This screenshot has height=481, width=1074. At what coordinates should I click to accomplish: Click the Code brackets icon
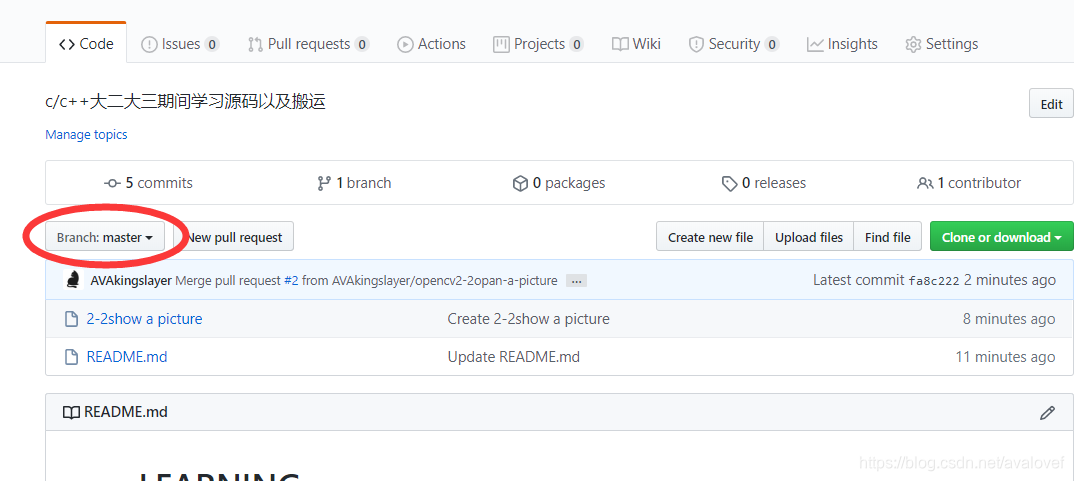[x=66, y=45]
